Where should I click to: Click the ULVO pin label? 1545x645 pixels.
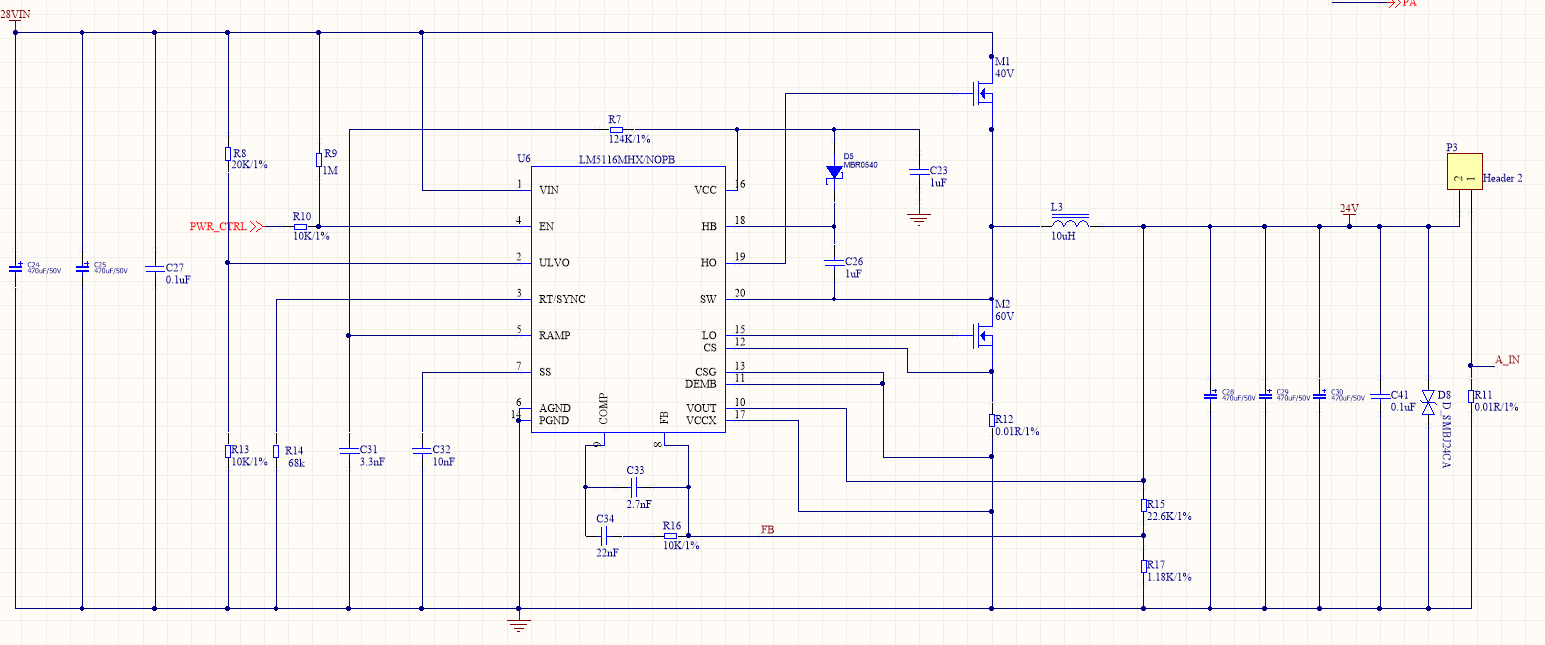pyautogui.click(x=555, y=263)
